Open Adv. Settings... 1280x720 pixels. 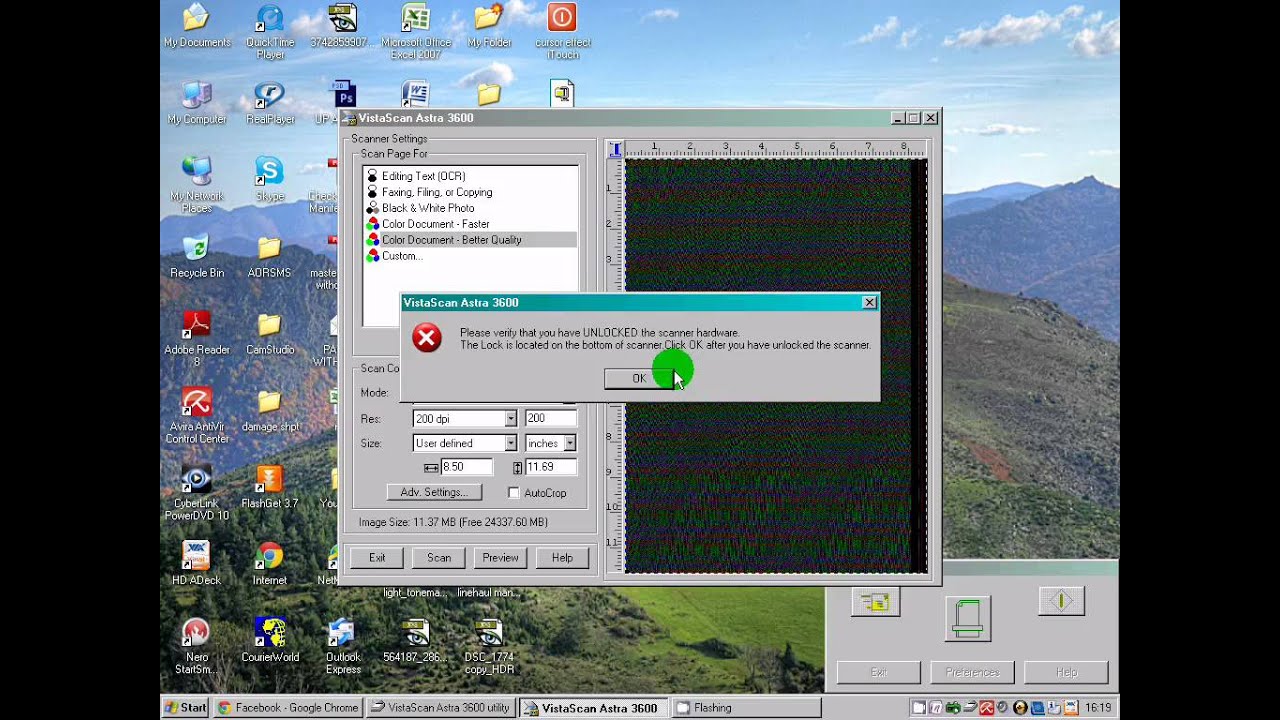pyautogui.click(x=434, y=492)
